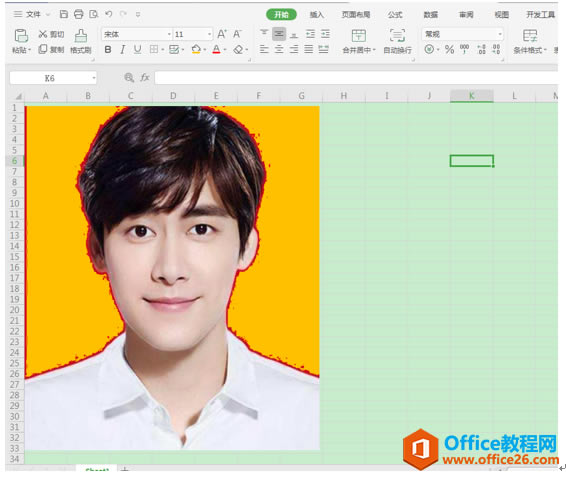The image size is (566, 477).
Task: Expand 合并居中 dropdown arrow
Action: [x=374, y=50]
